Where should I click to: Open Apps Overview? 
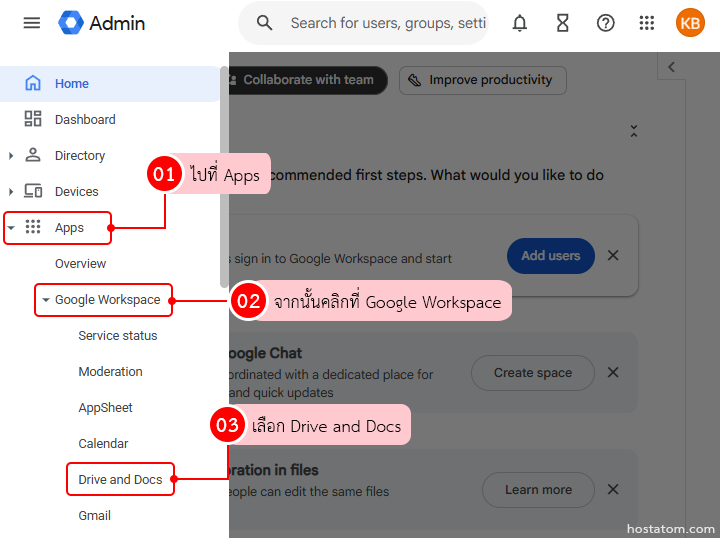tap(80, 263)
